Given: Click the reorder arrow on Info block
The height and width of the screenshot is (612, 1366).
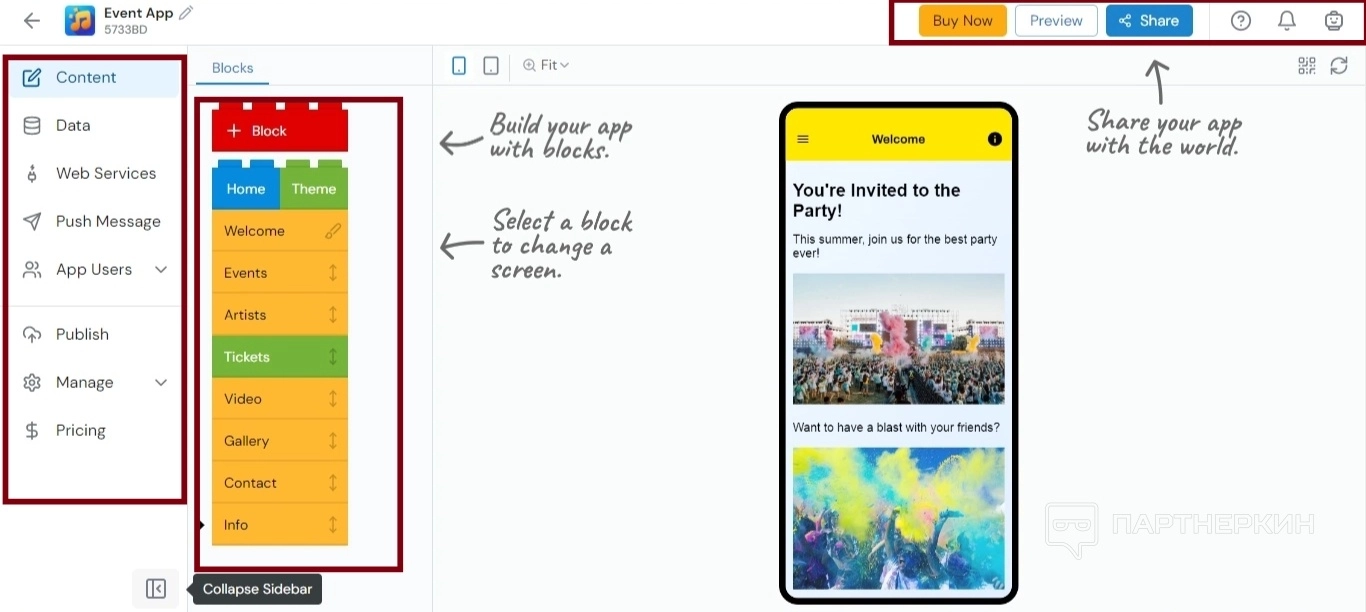Looking at the screenshot, I should pyautogui.click(x=333, y=525).
